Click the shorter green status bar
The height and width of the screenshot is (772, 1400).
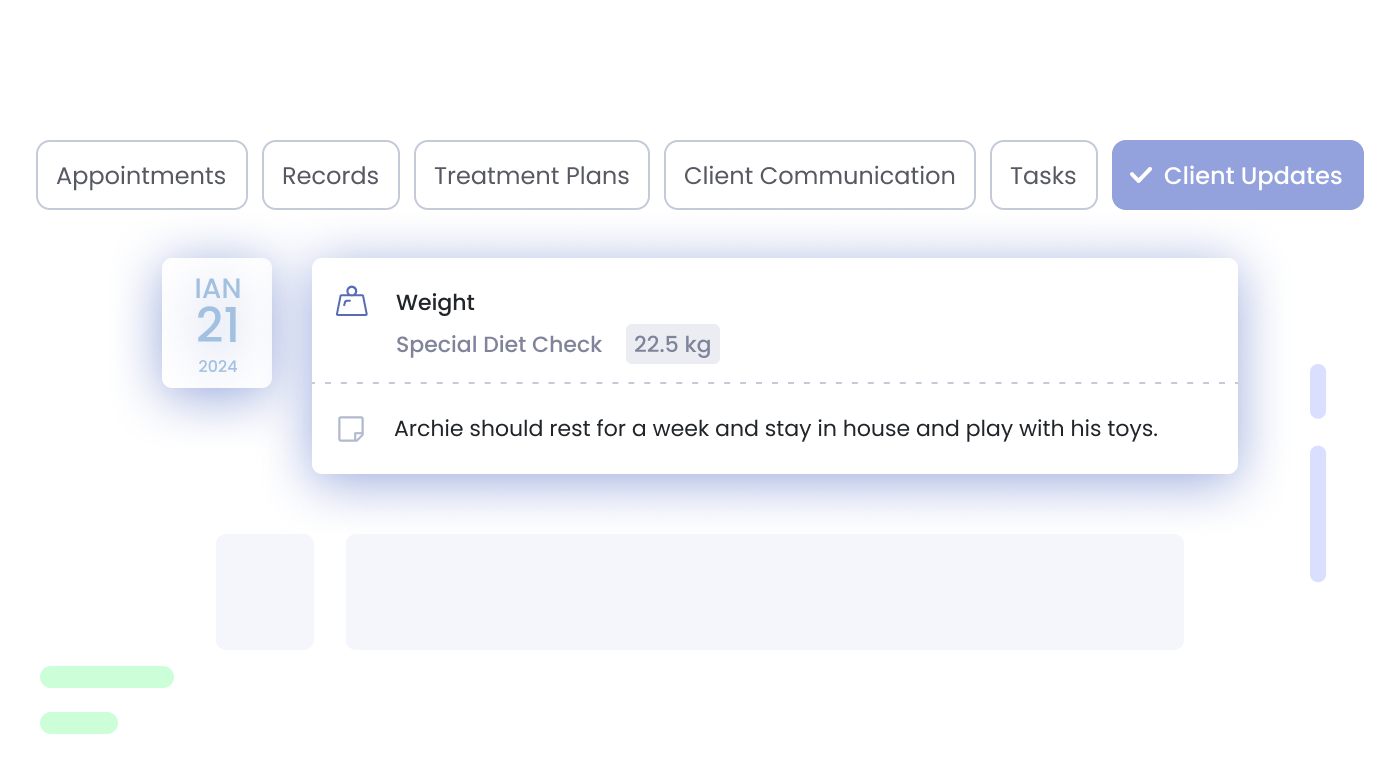coord(79,722)
